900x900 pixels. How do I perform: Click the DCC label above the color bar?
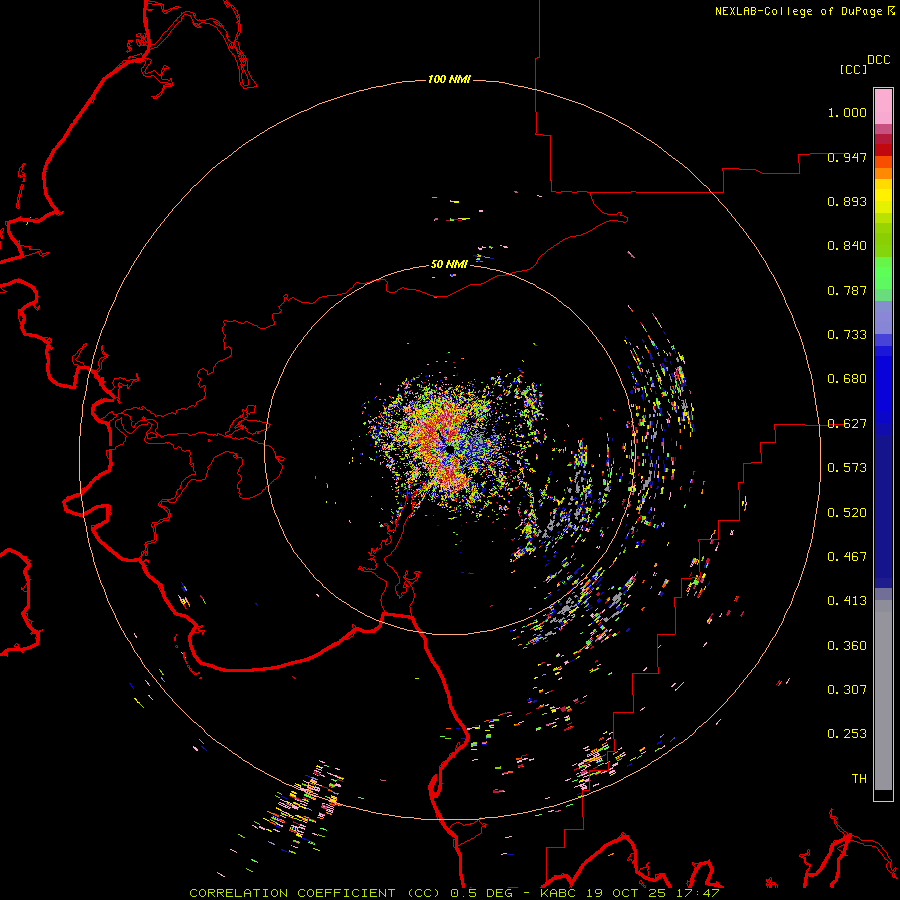pyautogui.click(x=879, y=60)
